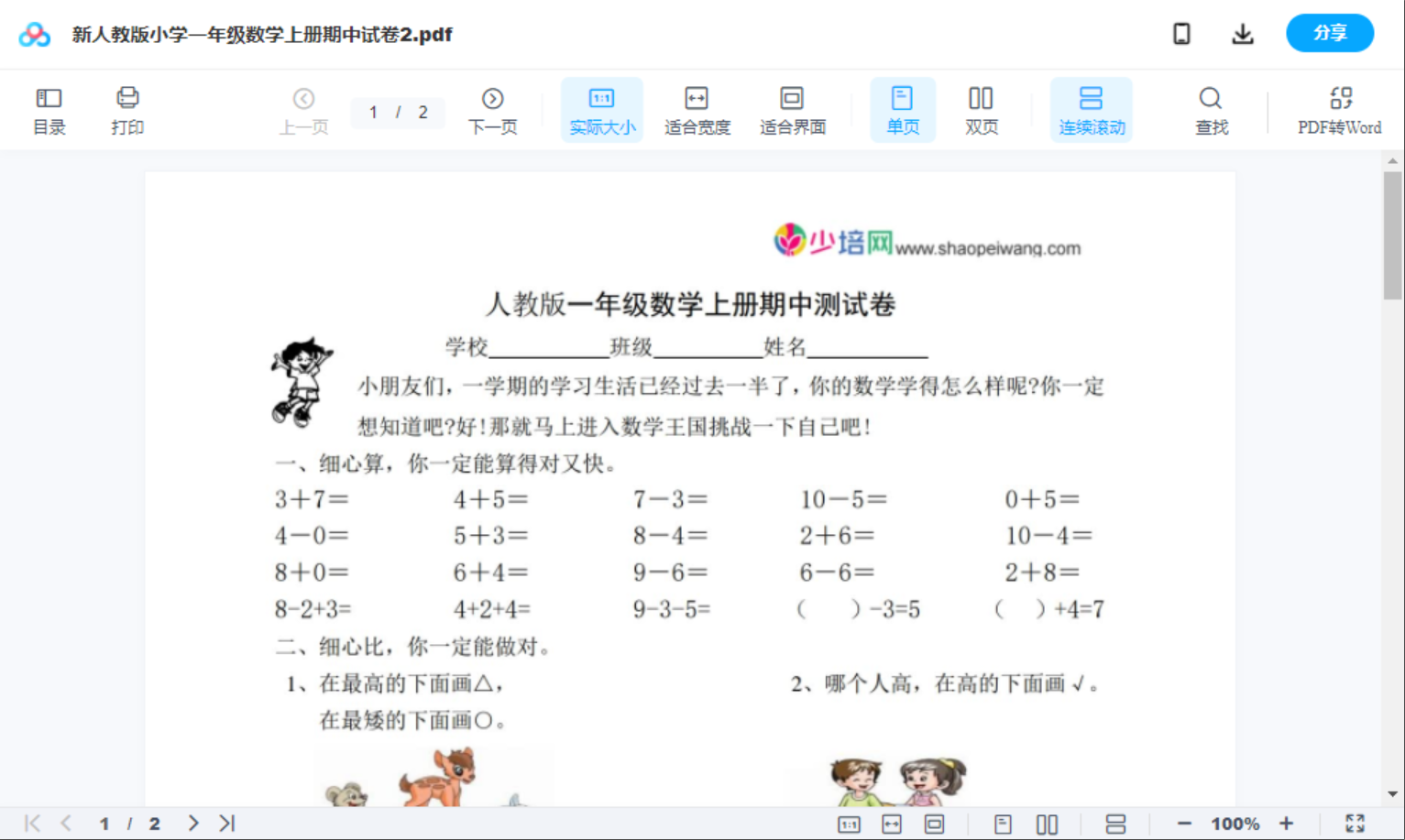Click the download icon in the header

[x=1243, y=33]
